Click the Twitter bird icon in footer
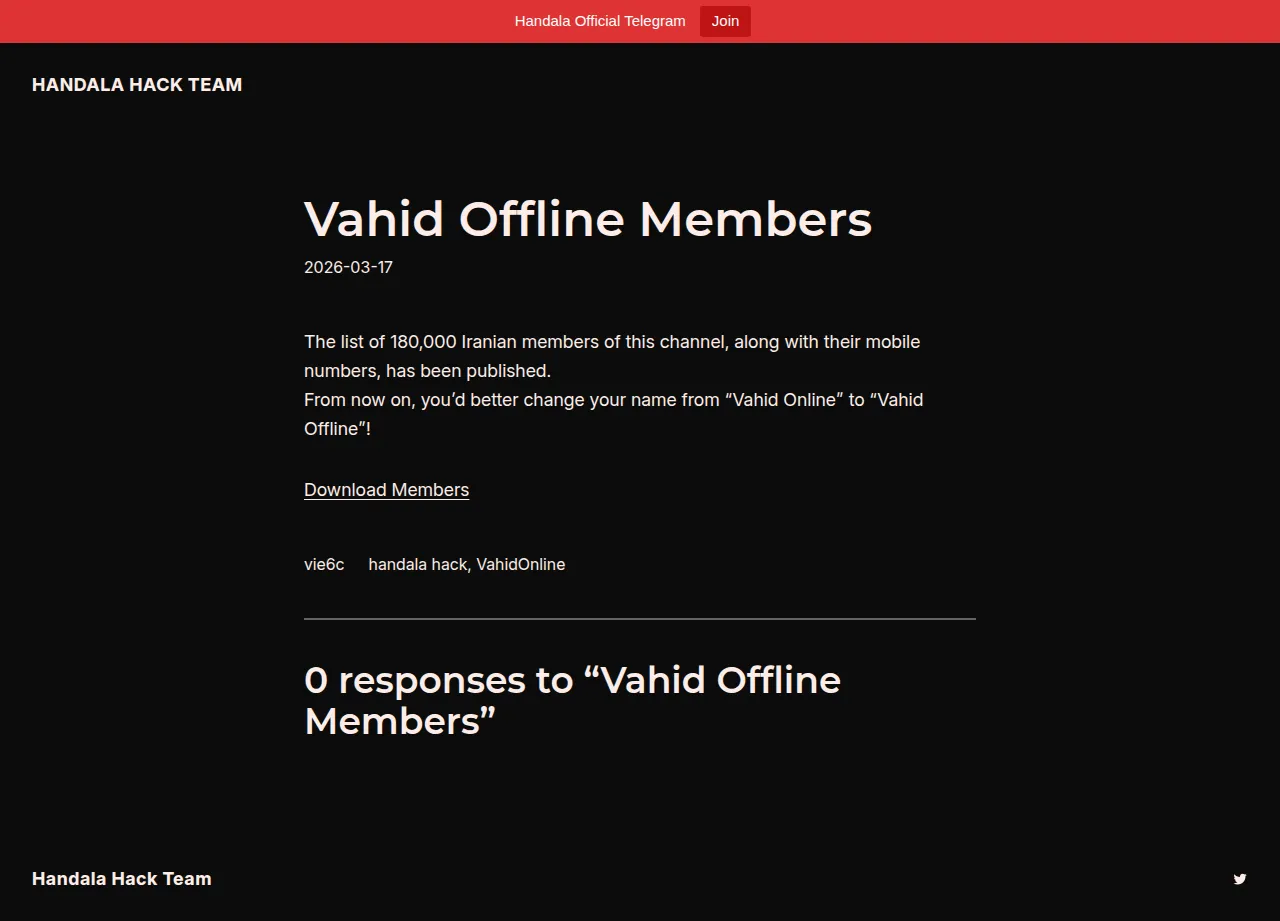Viewport: 1280px width, 921px height. 1240,879
